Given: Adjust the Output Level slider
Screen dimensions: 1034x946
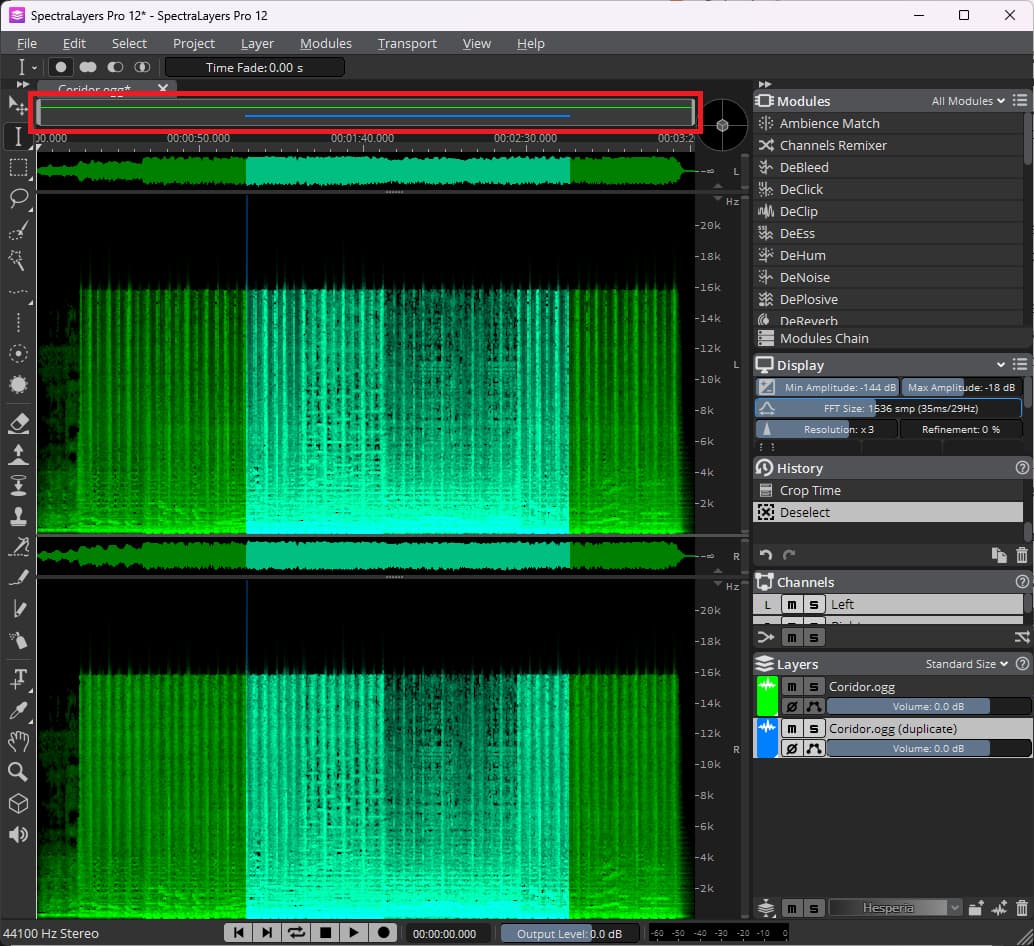Looking at the screenshot, I should point(568,933).
